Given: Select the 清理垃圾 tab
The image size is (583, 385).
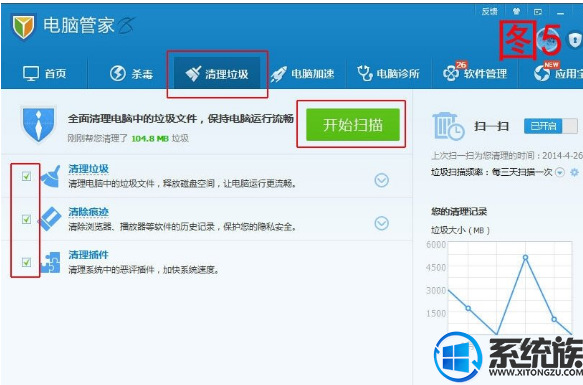Looking at the screenshot, I should click(217, 74).
